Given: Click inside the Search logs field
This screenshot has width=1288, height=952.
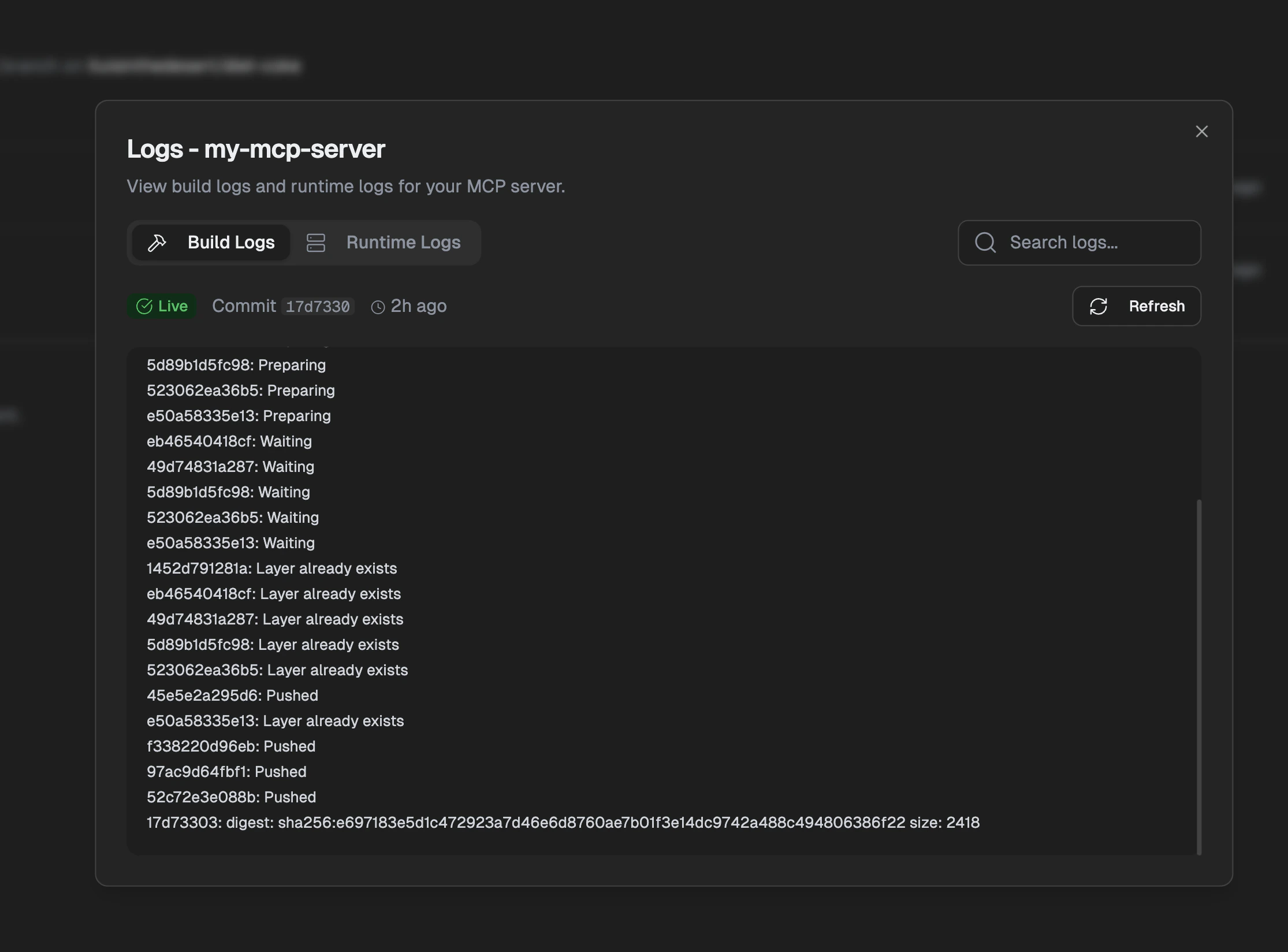Looking at the screenshot, I should [x=1080, y=243].
